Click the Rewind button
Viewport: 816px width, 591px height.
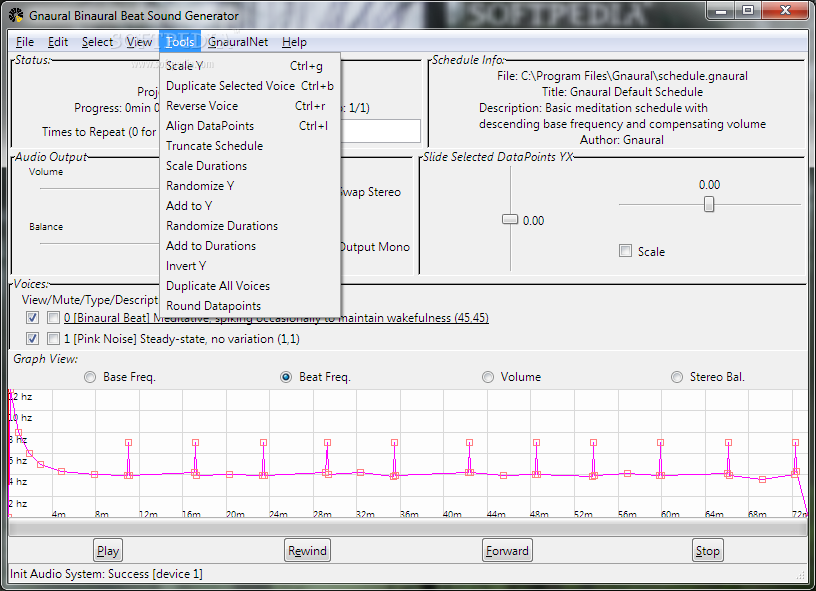point(308,550)
